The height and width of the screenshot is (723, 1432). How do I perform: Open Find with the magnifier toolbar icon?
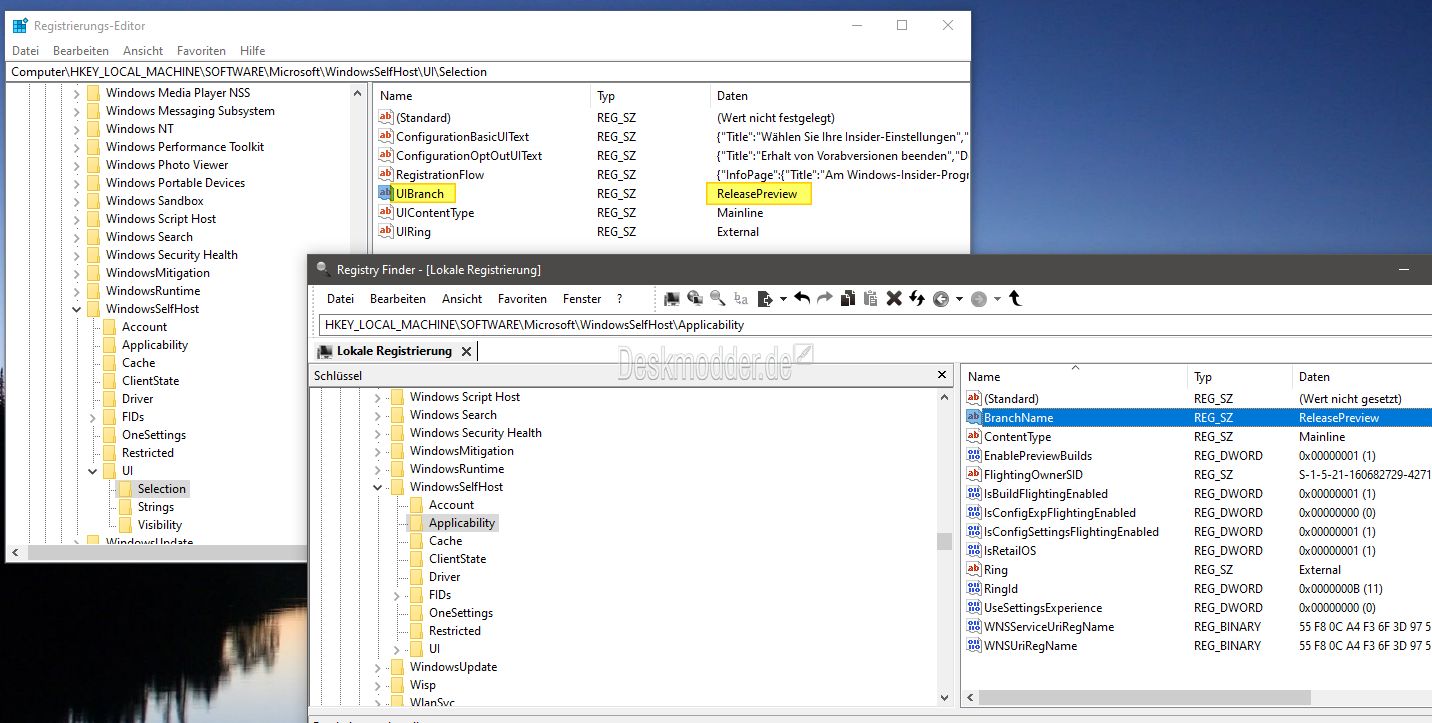pos(718,299)
